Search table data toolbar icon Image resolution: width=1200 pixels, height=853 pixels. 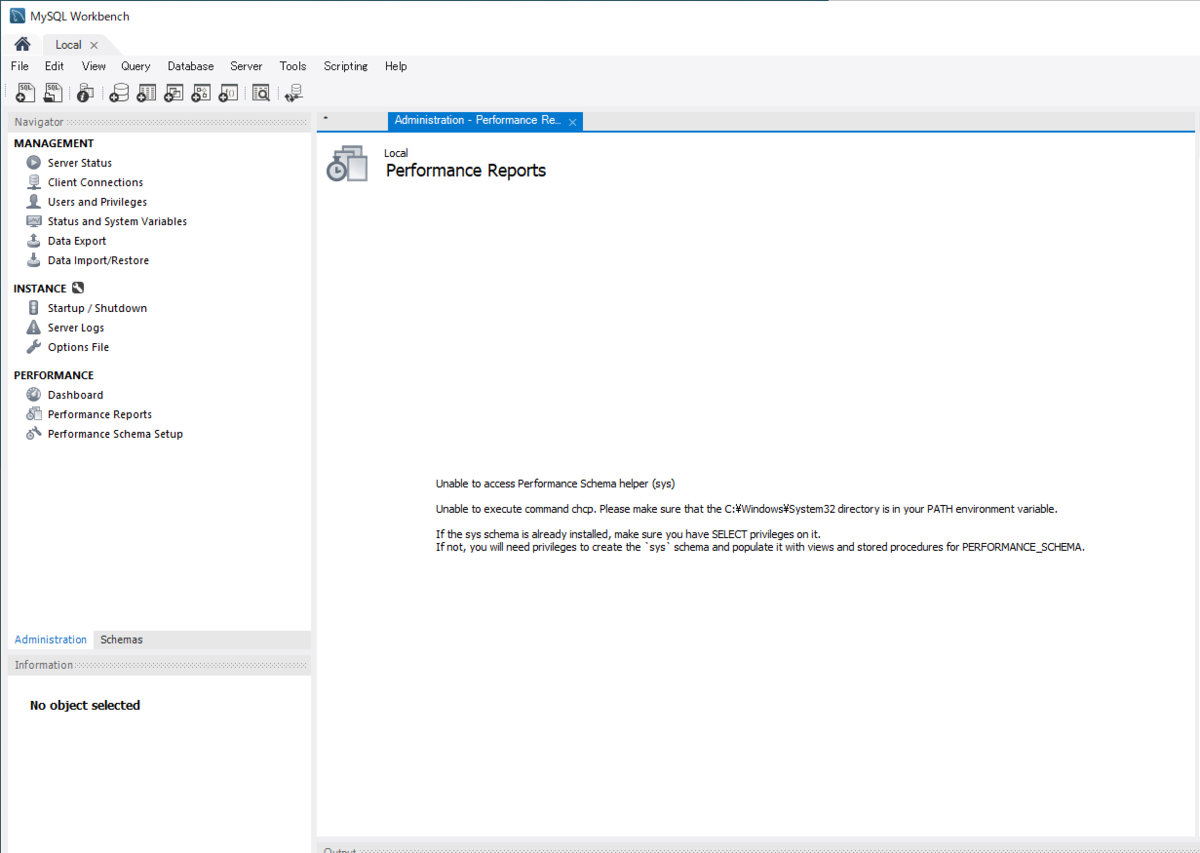[261, 93]
